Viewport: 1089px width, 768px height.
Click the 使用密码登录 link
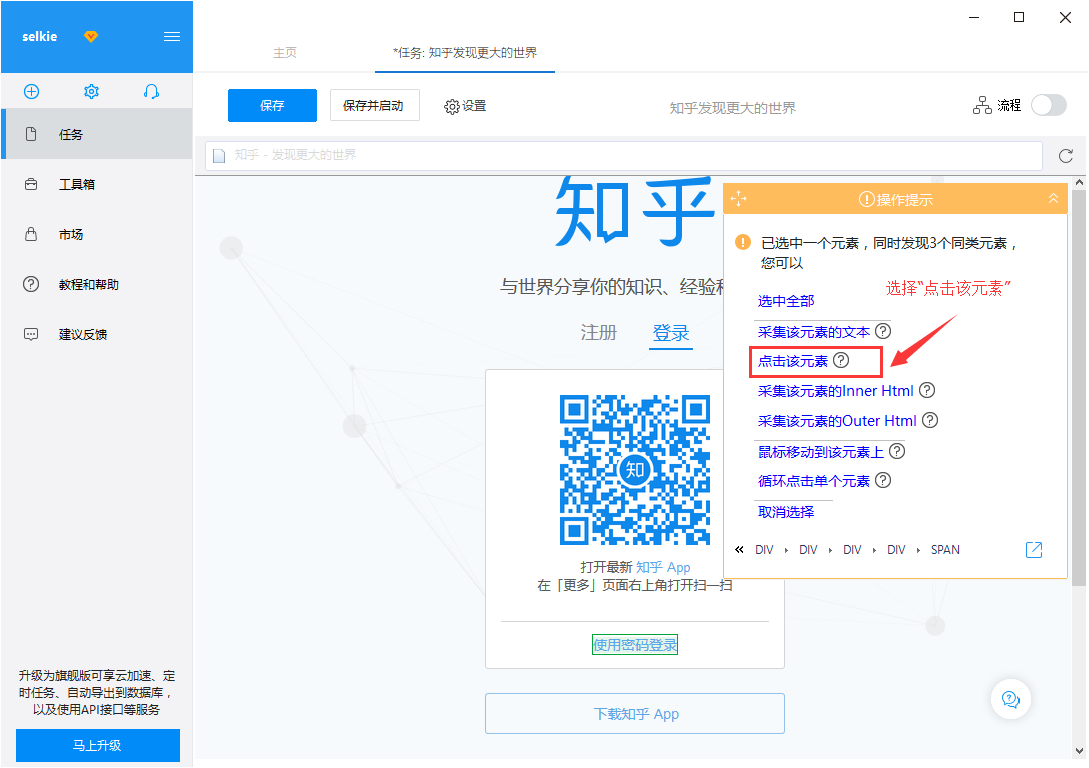tap(635, 645)
